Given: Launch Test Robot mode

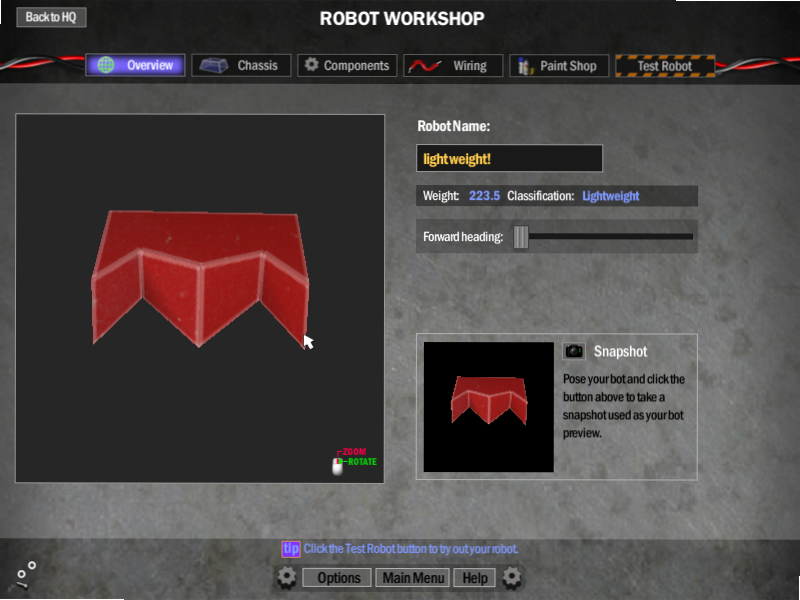Looking at the screenshot, I should coord(665,66).
